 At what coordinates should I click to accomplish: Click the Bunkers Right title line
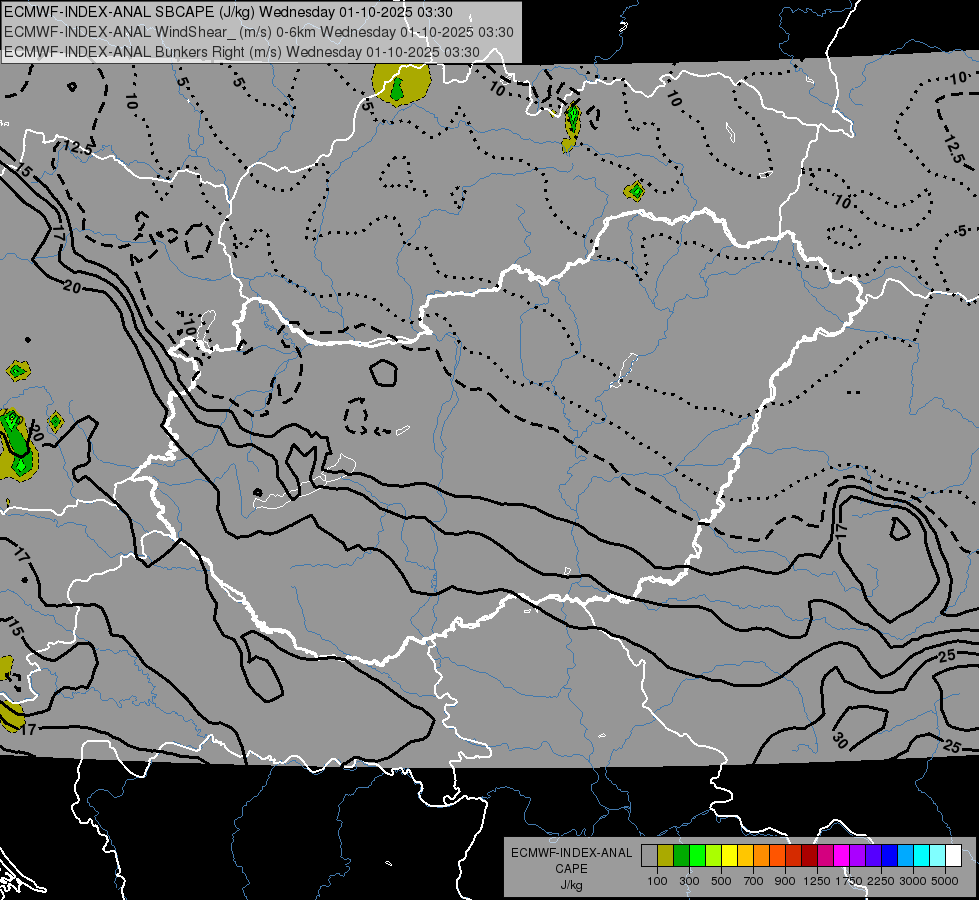click(x=242, y=52)
